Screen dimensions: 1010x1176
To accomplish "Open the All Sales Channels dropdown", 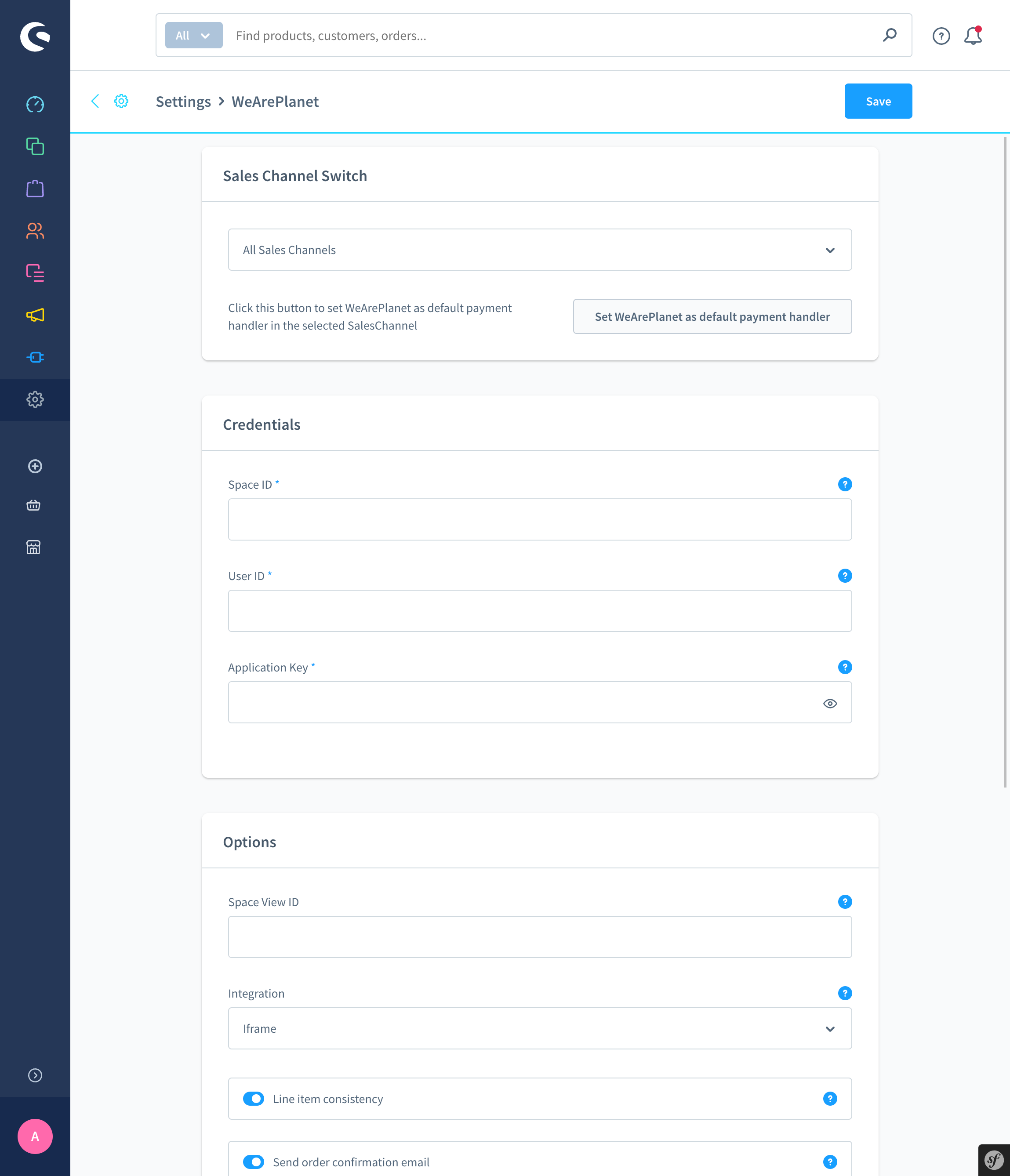I will [539, 250].
